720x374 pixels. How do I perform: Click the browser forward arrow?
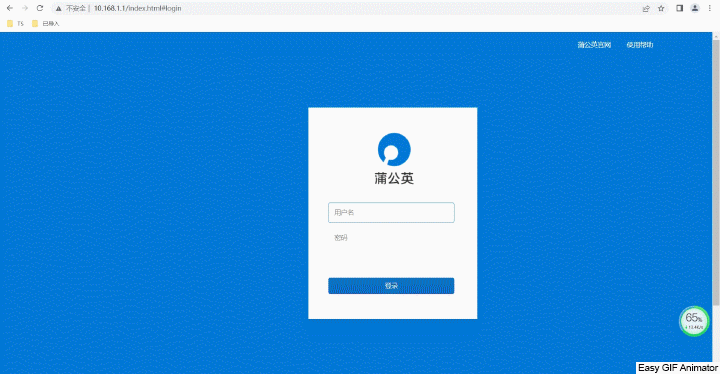[25, 8]
